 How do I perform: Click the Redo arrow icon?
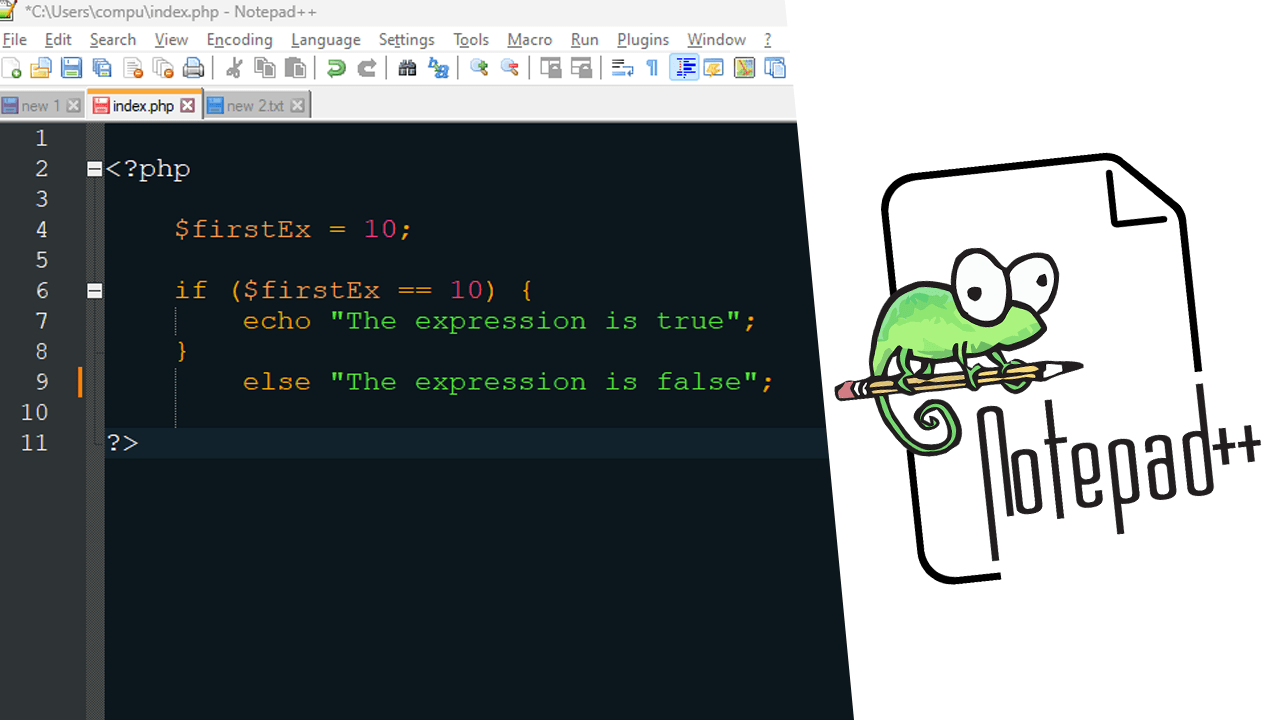click(x=367, y=68)
